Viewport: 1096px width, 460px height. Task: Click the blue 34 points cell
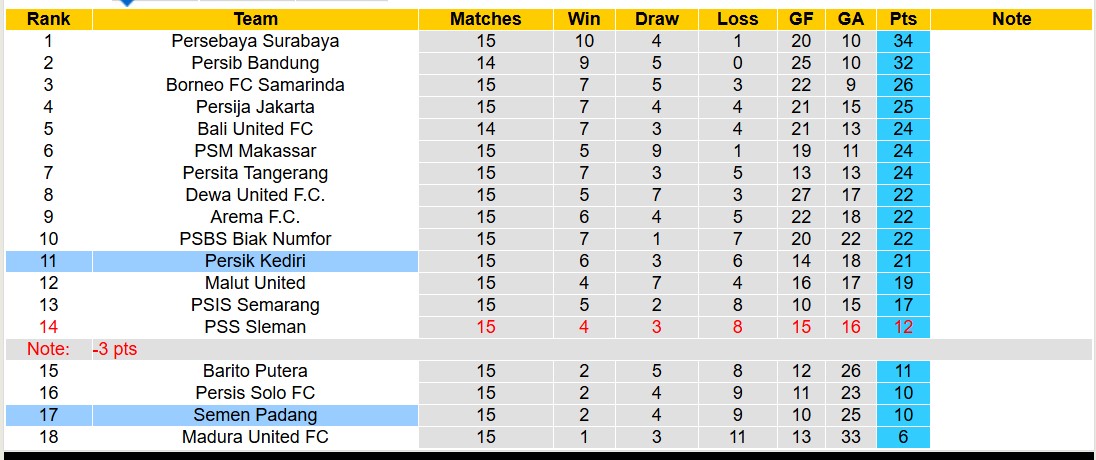pos(903,41)
